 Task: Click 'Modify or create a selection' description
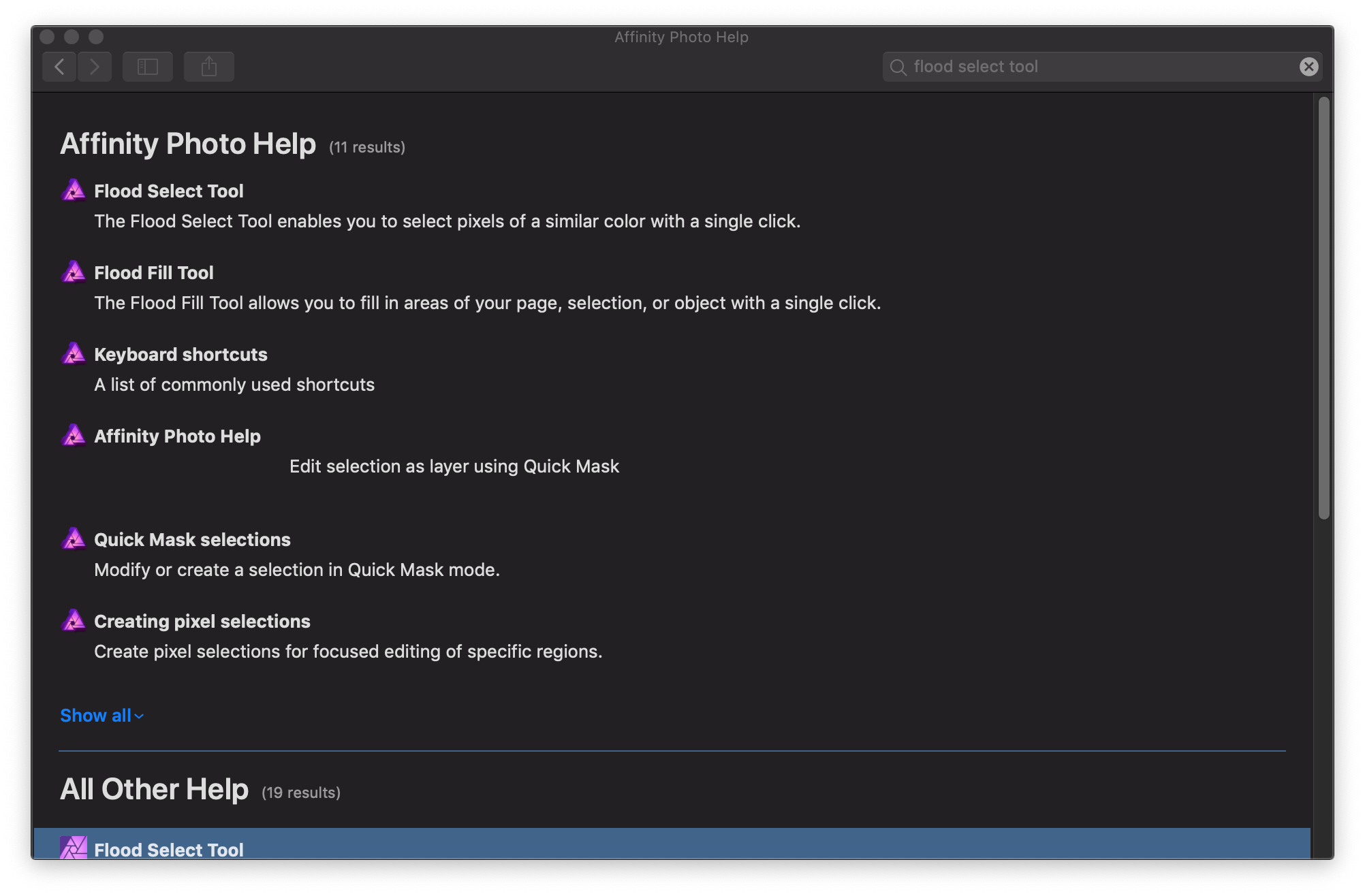coord(297,570)
